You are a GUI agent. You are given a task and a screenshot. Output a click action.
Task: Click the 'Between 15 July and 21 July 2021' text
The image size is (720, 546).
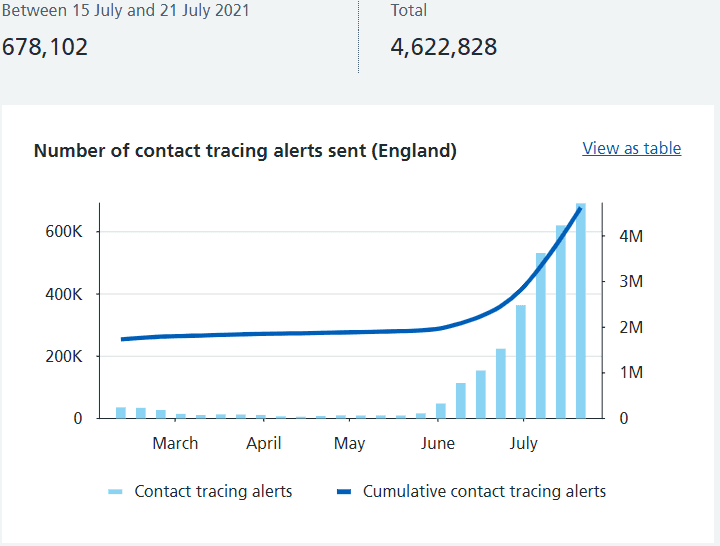coord(125,11)
